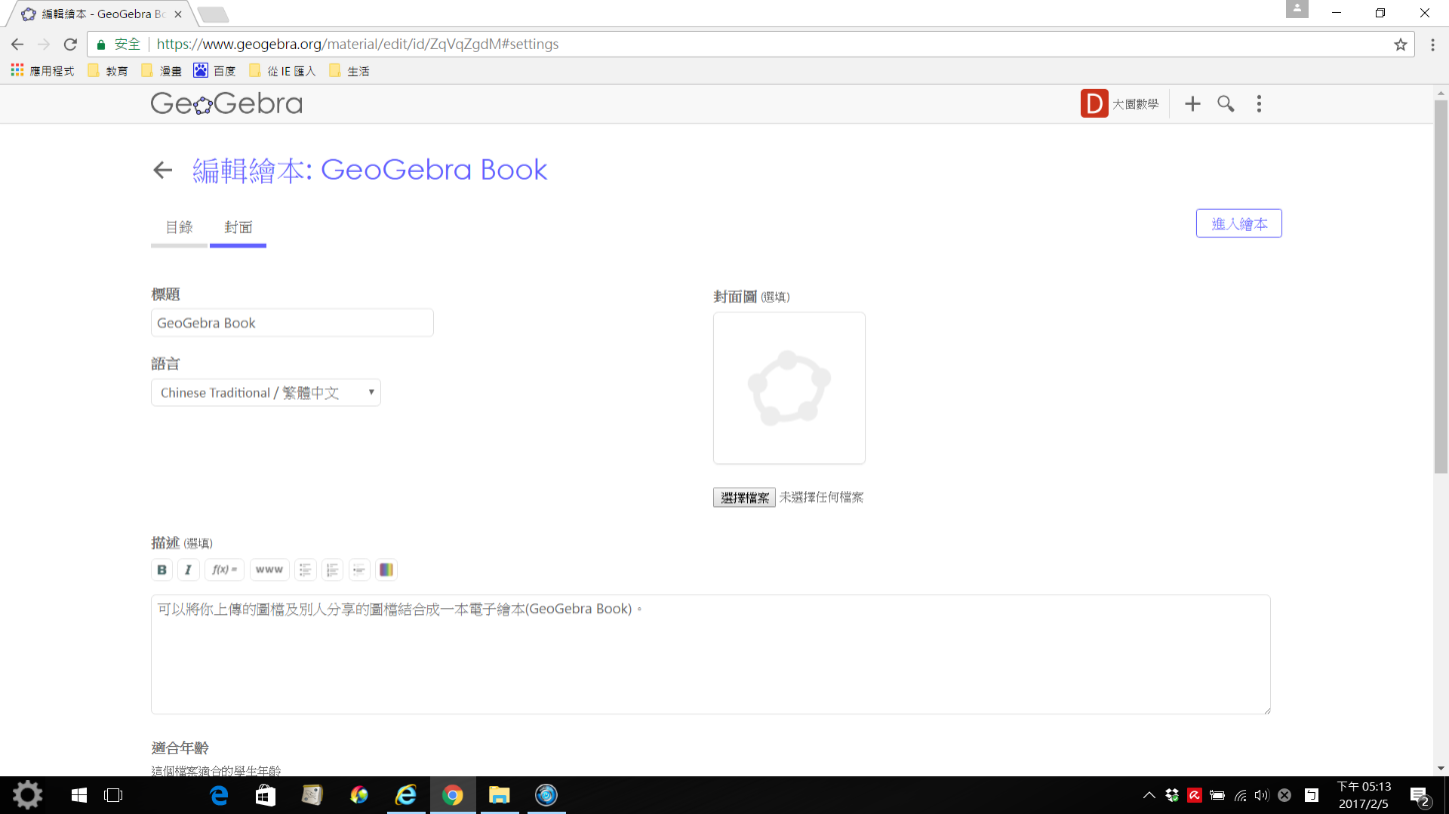1449x814 pixels.
Task: Go back using the arrow beside 編輯繪本
Action: [163, 170]
